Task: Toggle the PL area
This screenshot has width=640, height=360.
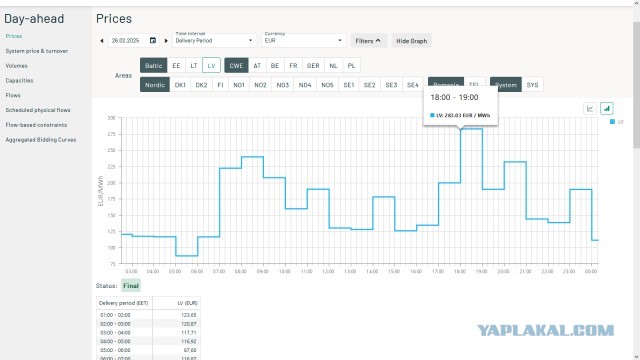Action: 351,65
